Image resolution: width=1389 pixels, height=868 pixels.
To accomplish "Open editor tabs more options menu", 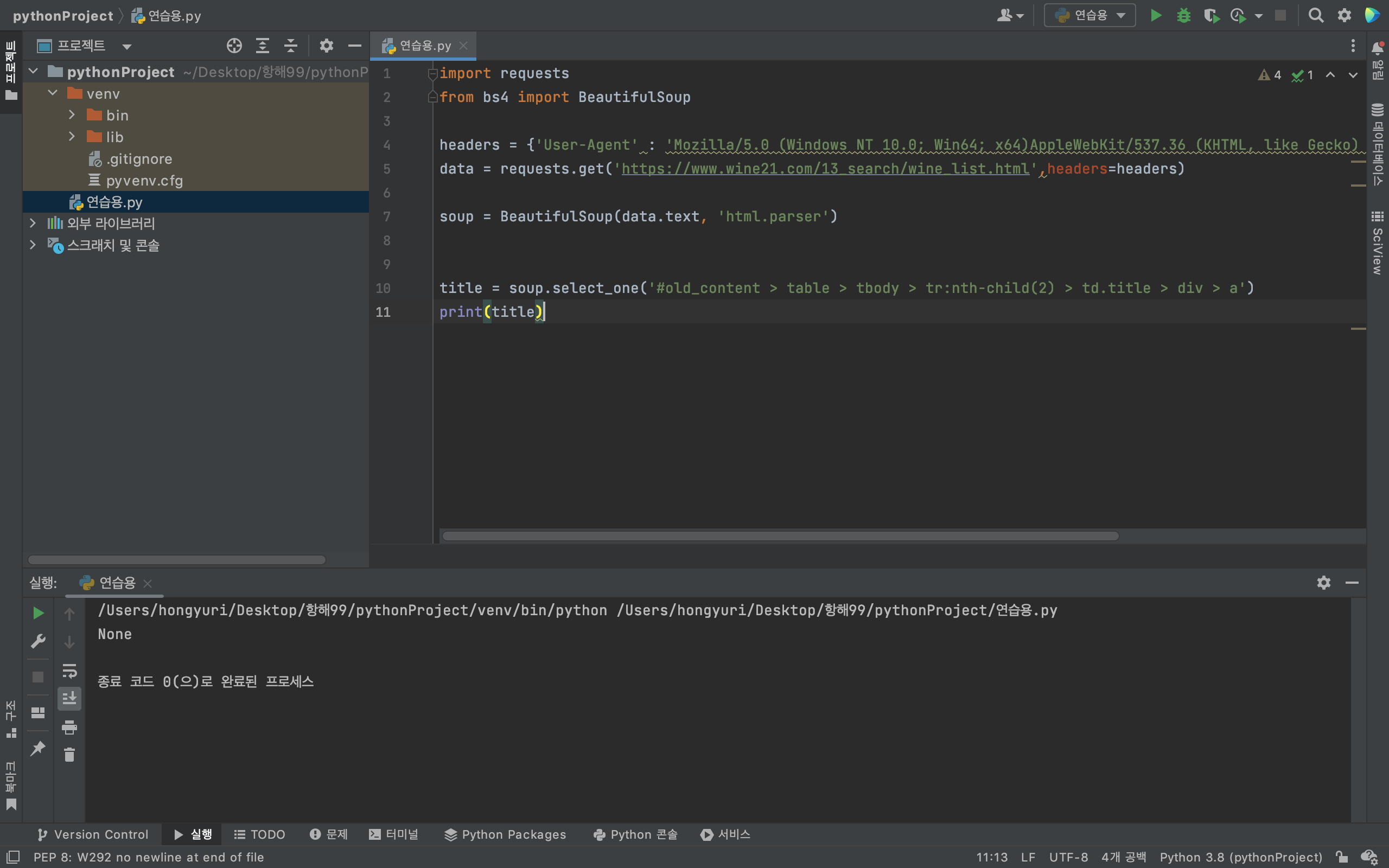I will tap(1353, 46).
